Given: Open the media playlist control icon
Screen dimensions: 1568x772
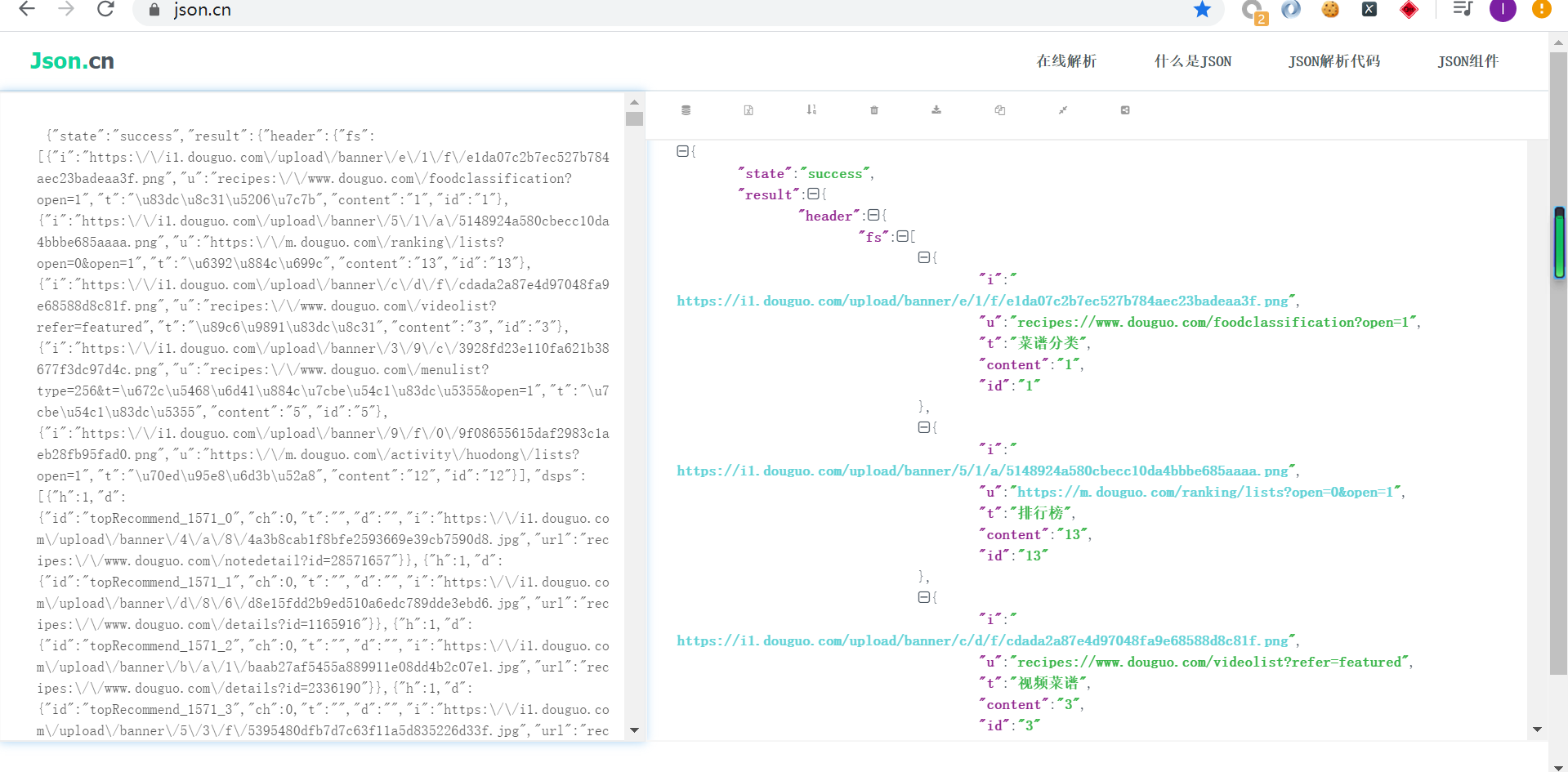Looking at the screenshot, I should [1463, 9].
